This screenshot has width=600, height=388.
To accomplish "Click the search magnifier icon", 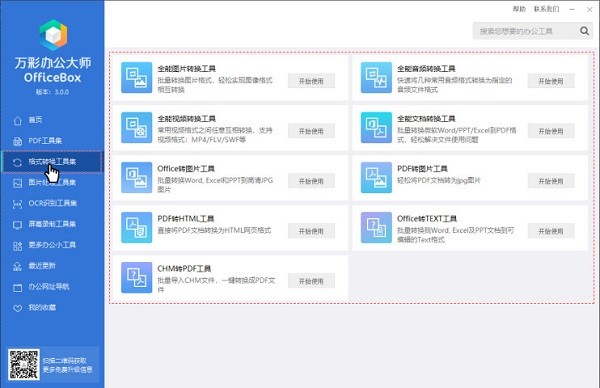I will point(584,31).
